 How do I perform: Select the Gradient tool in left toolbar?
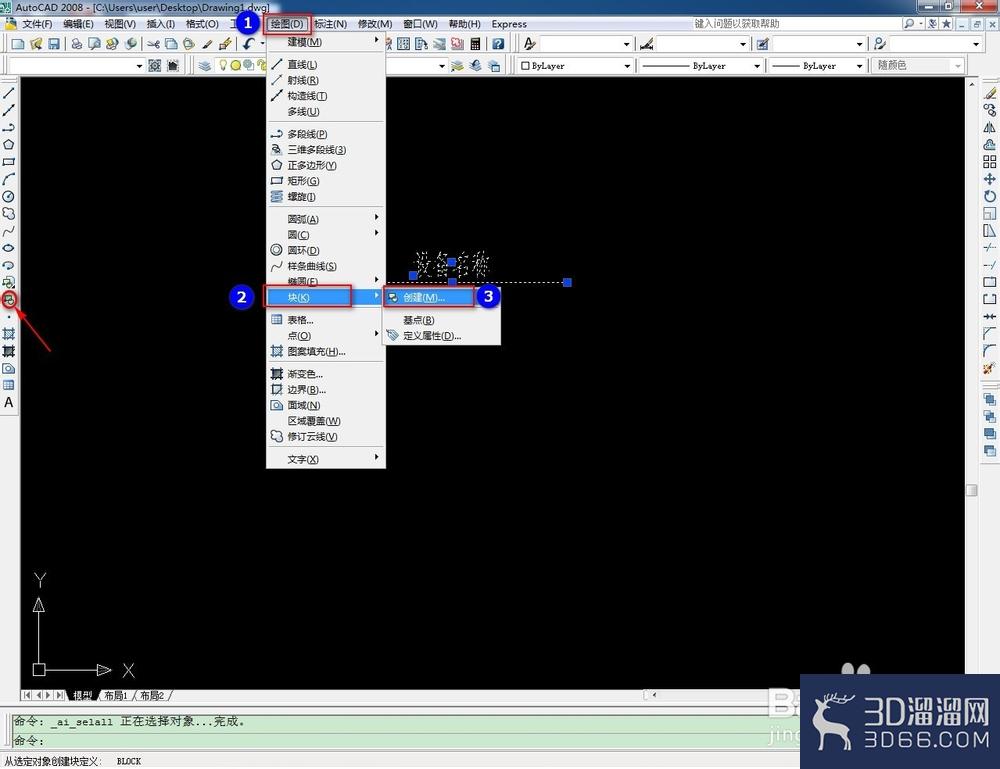9,351
